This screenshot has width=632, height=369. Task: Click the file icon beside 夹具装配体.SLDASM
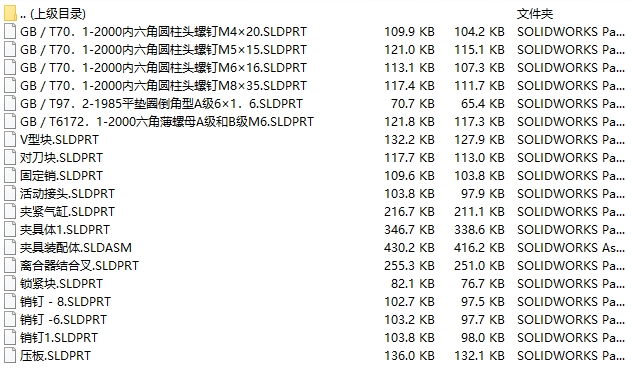[10, 248]
